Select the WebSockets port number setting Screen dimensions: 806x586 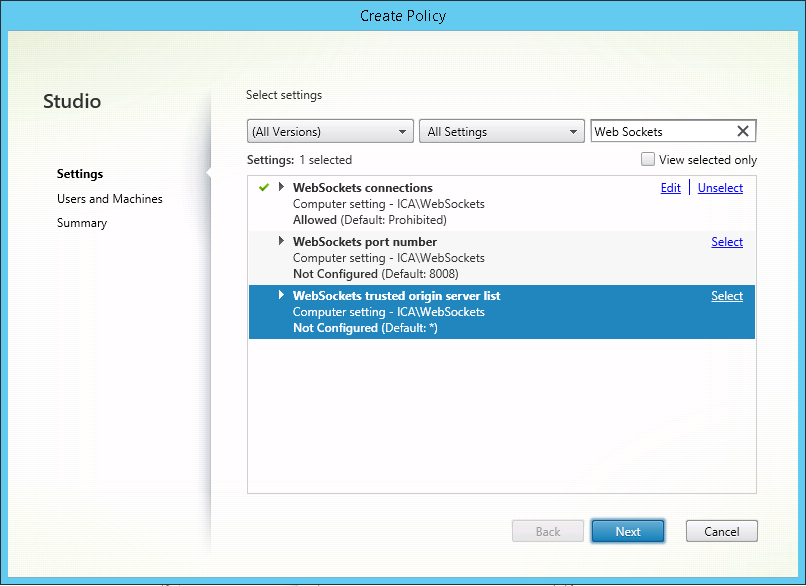click(x=727, y=242)
